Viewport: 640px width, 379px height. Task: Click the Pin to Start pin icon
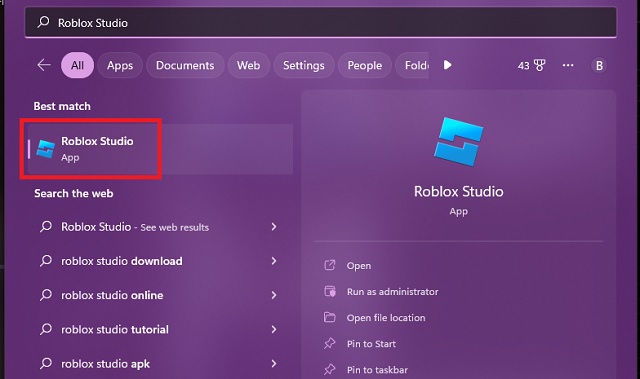coord(329,344)
